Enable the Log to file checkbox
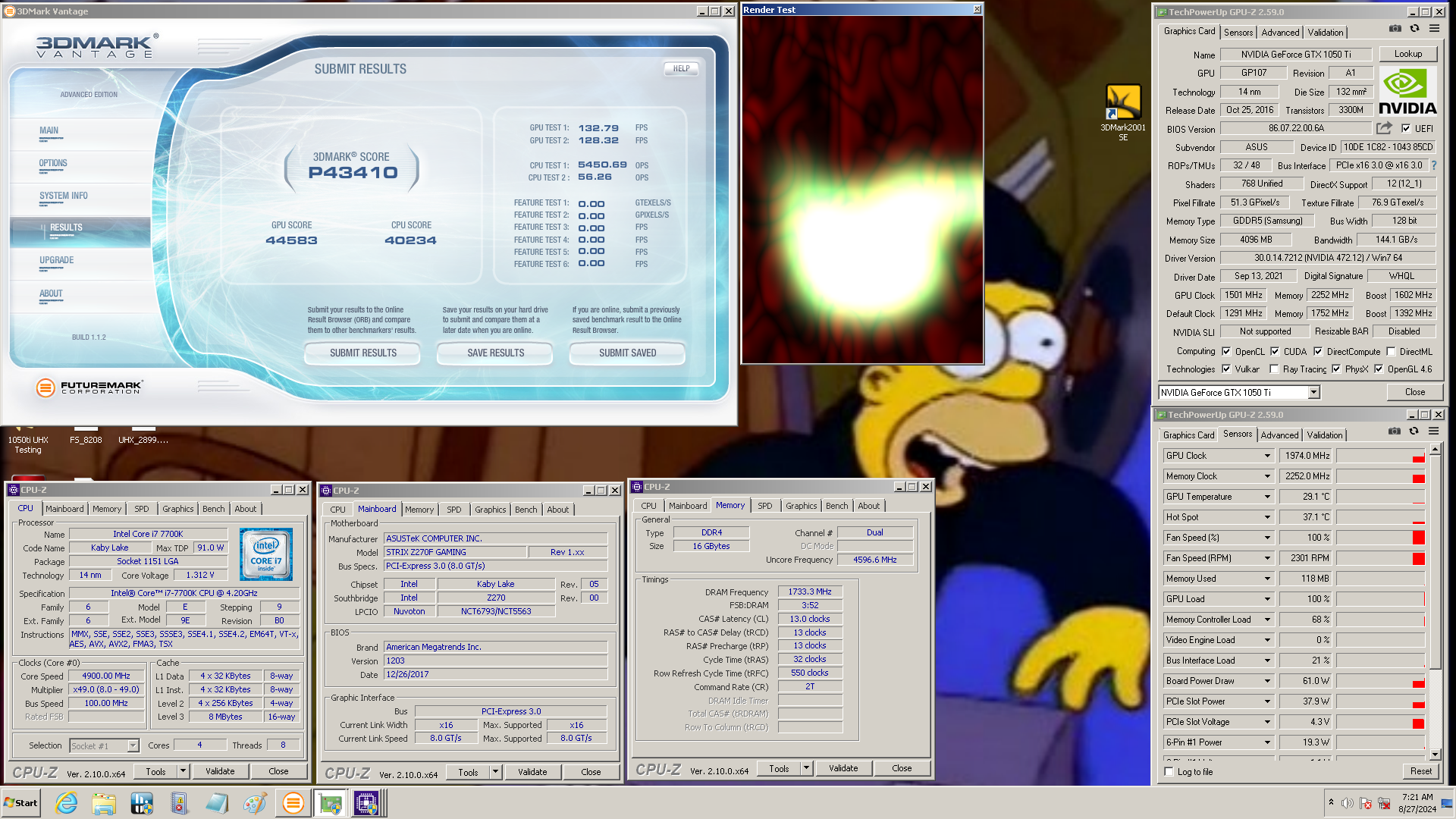Image resolution: width=1456 pixels, height=819 pixels. 1169,772
